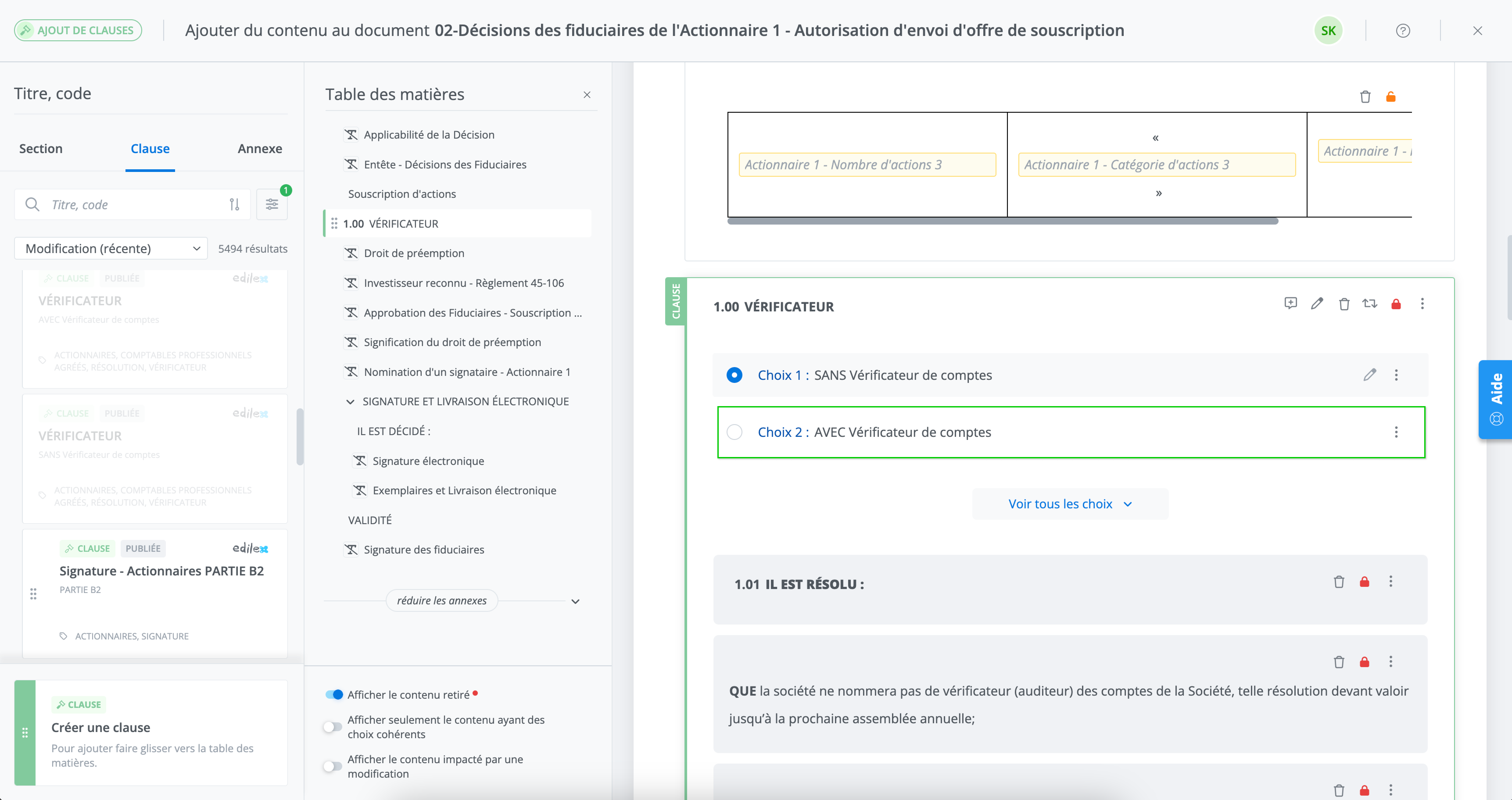1512x800 pixels.
Task: Switch to the Annexe tab
Action: click(260, 149)
